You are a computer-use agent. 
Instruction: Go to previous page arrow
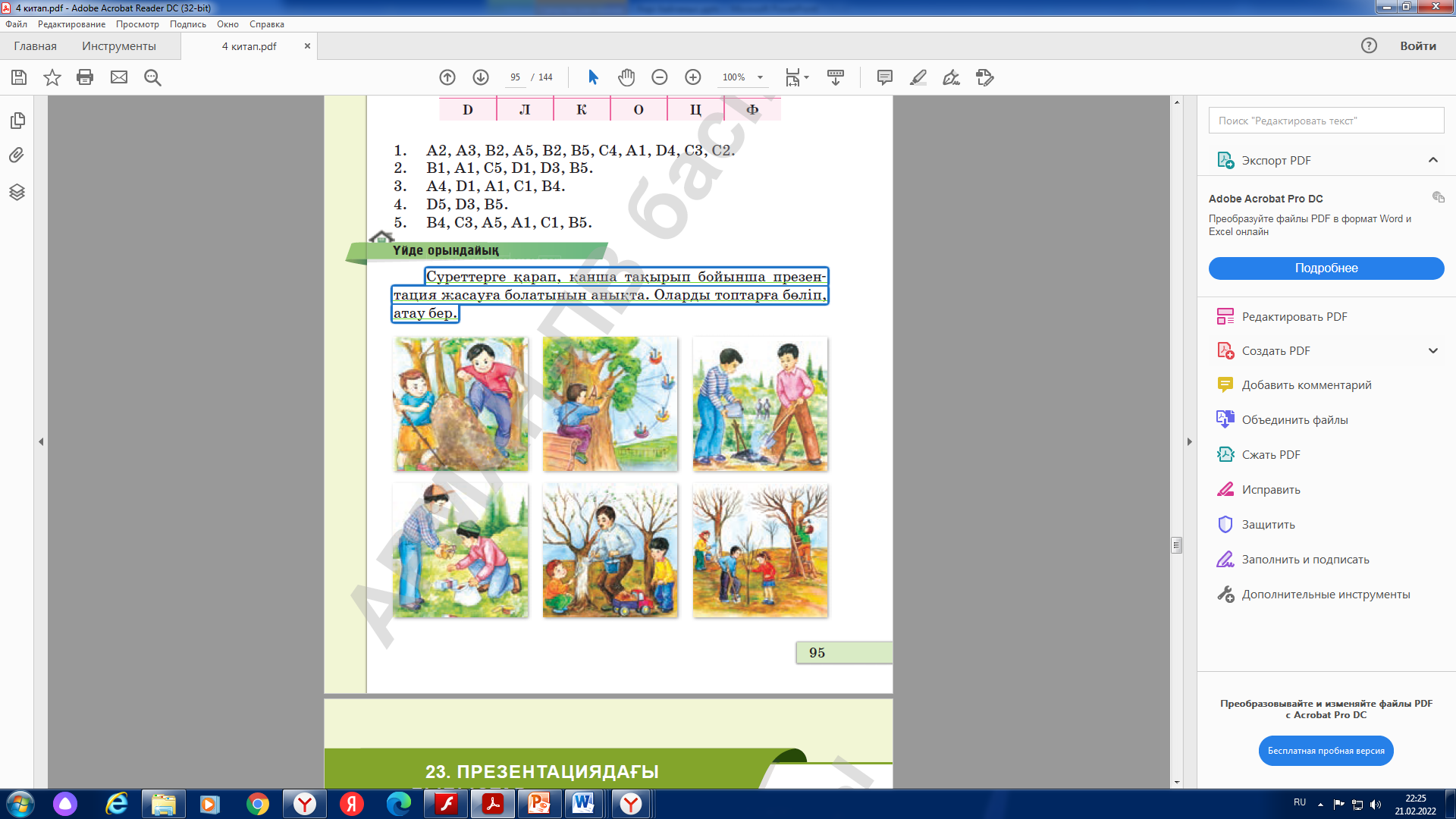[x=447, y=77]
